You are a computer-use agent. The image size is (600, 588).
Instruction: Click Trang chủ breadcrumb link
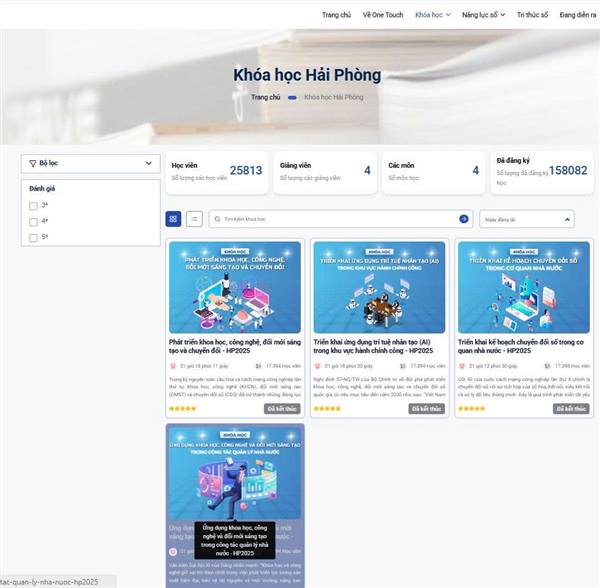(x=266, y=97)
